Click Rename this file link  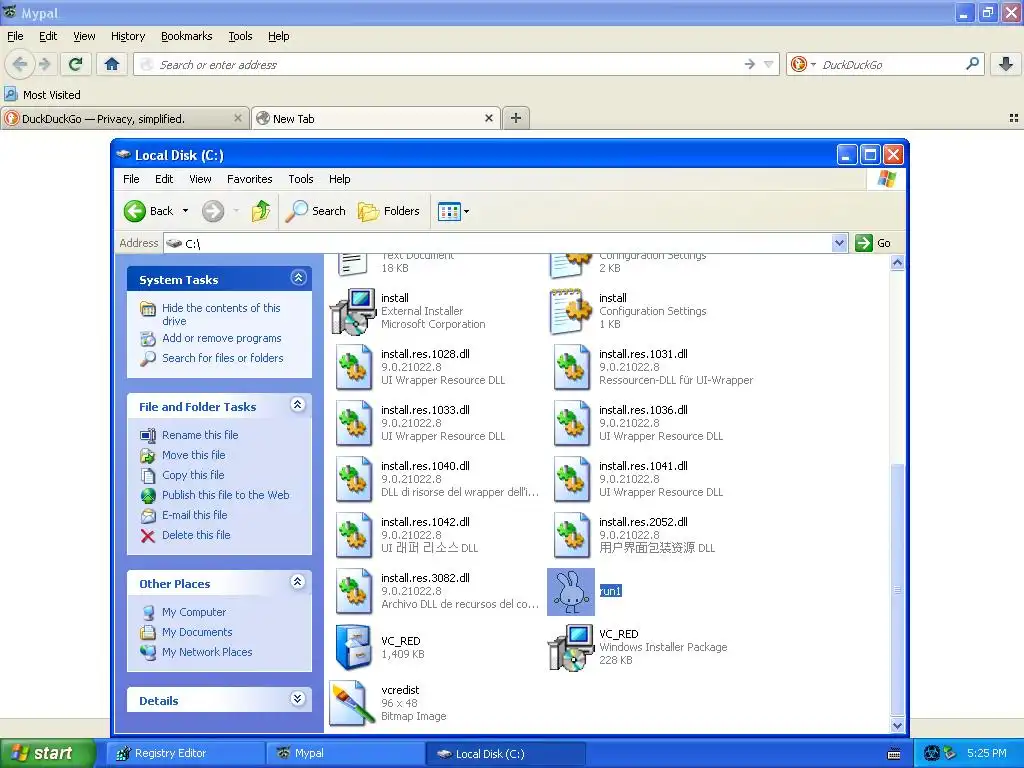200,435
